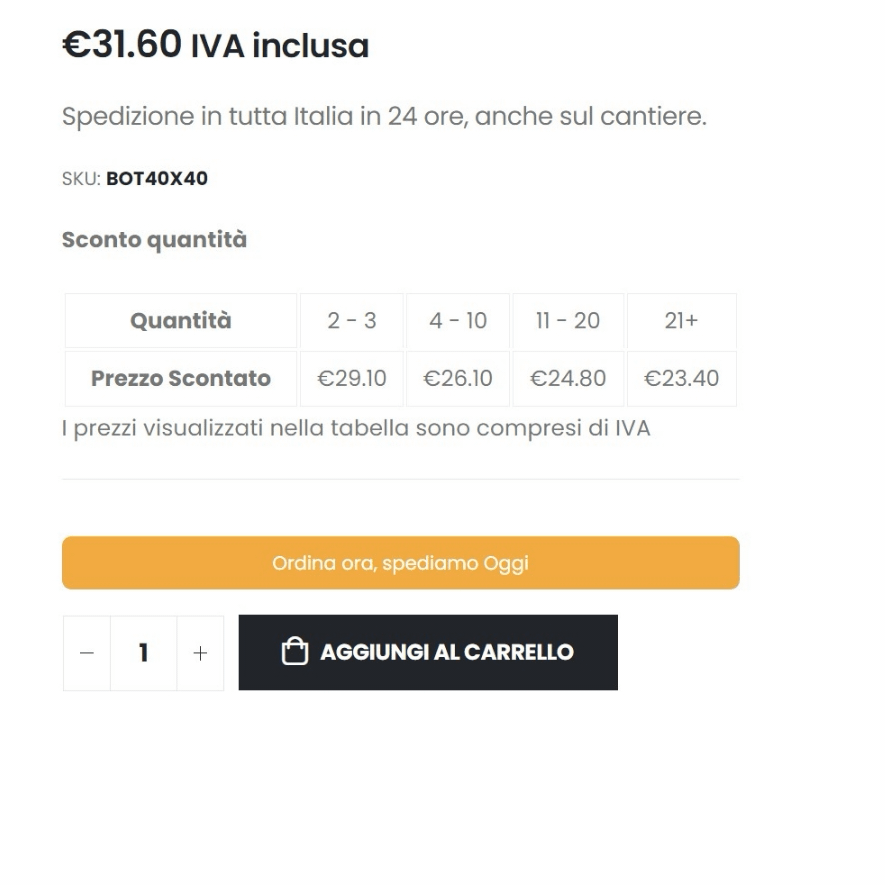Click the €23.40 discounted price cell
Viewport: 885px width, 885px height.
pos(681,379)
